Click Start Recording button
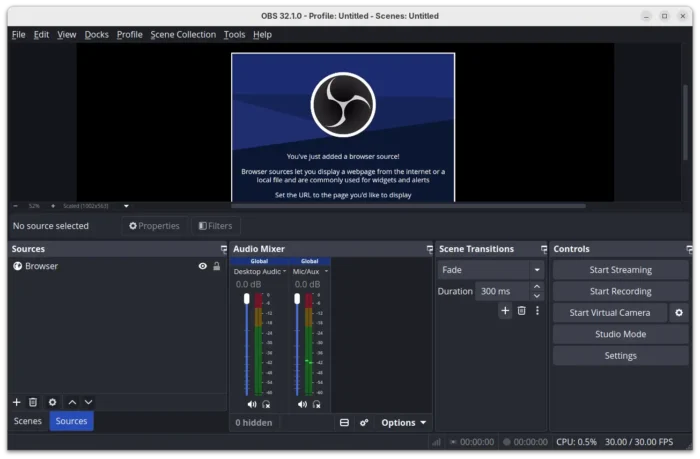 (x=620, y=291)
